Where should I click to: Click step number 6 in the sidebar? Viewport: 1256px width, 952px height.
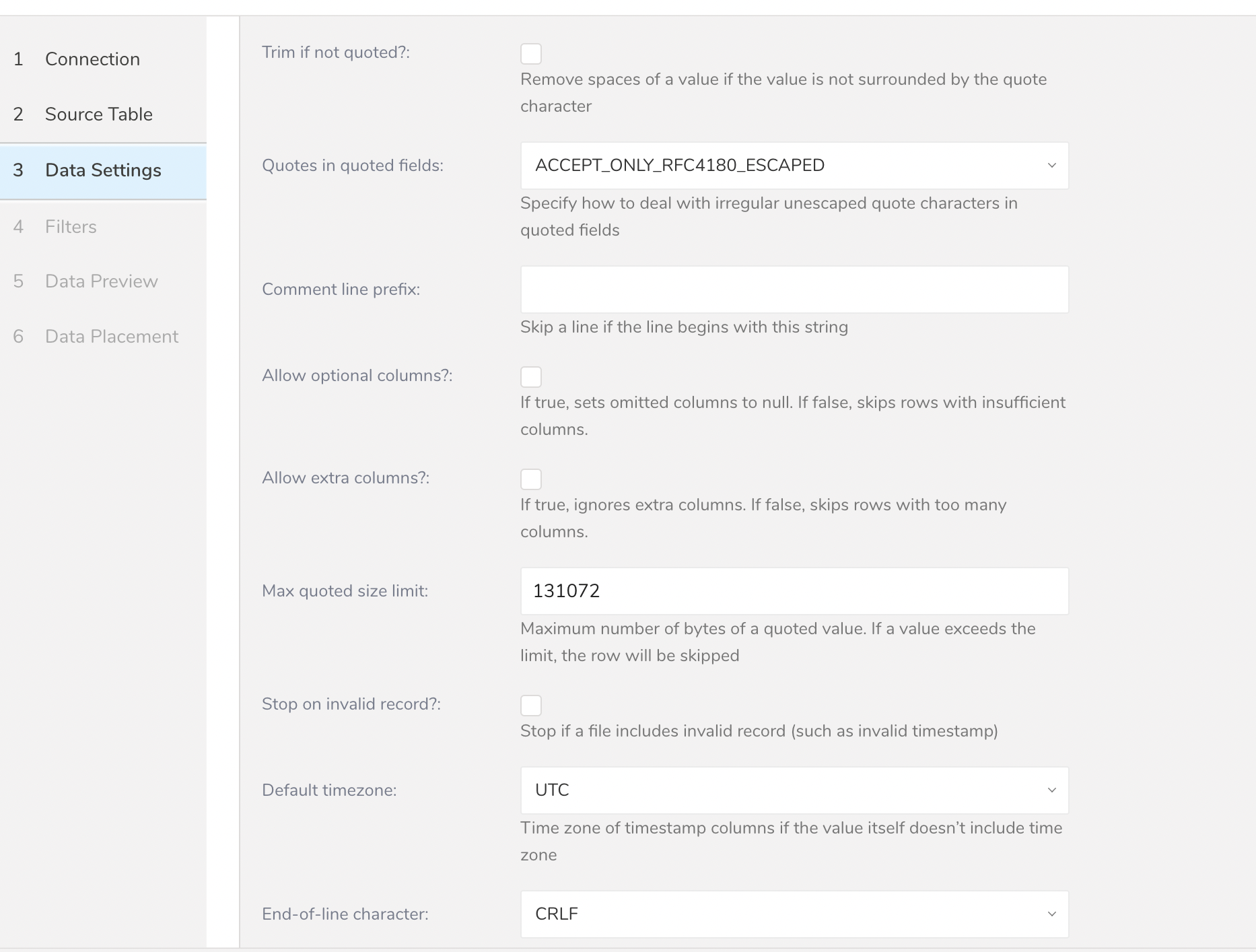18,337
